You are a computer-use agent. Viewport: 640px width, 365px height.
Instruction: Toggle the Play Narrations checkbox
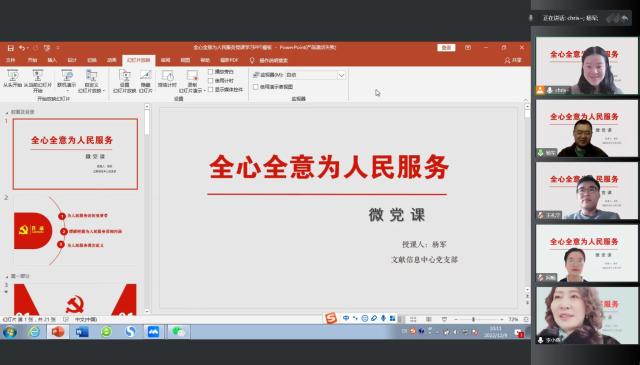pyautogui.click(x=211, y=72)
